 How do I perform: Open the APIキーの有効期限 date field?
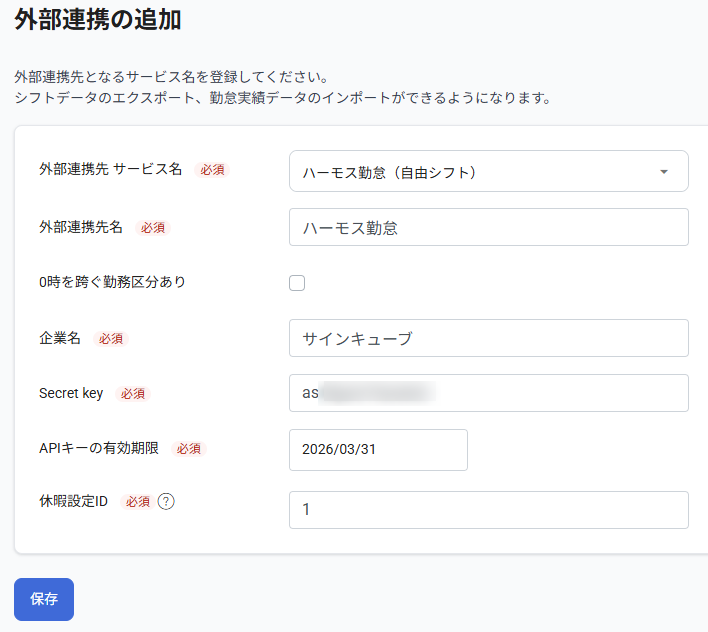pos(378,449)
